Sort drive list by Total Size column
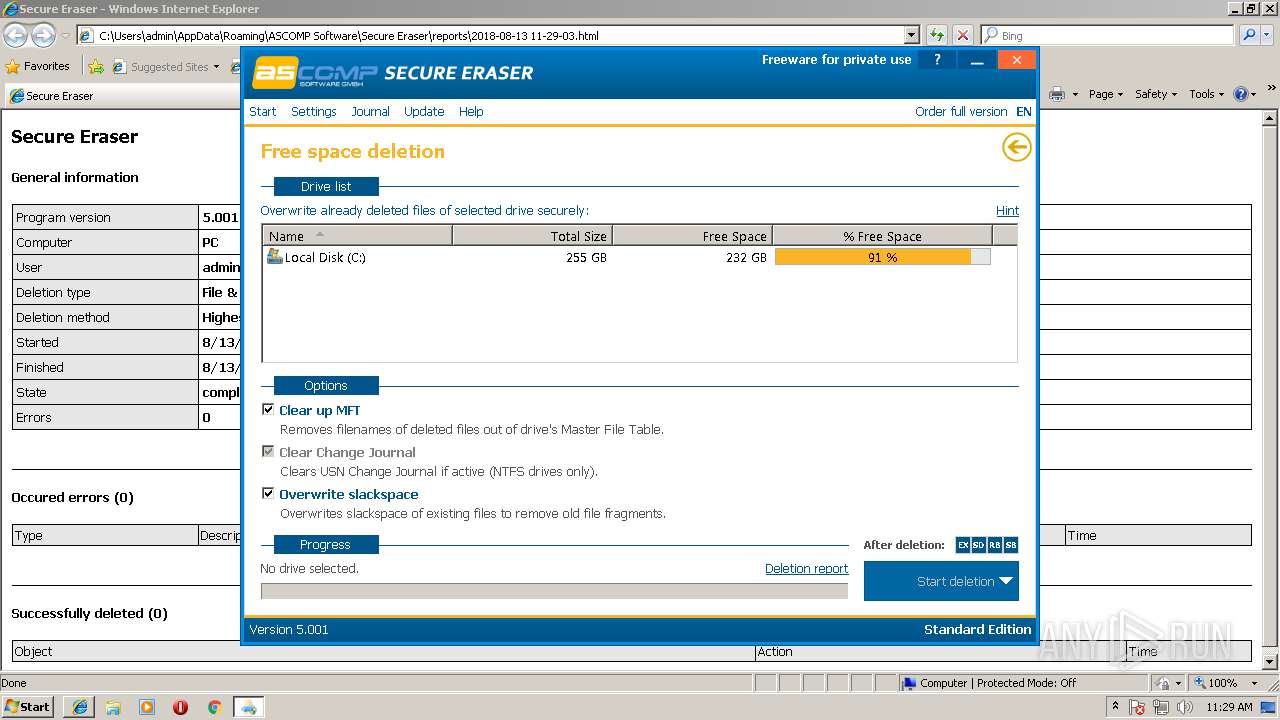Screen dimensions: 1280x720 tap(532, 236)
